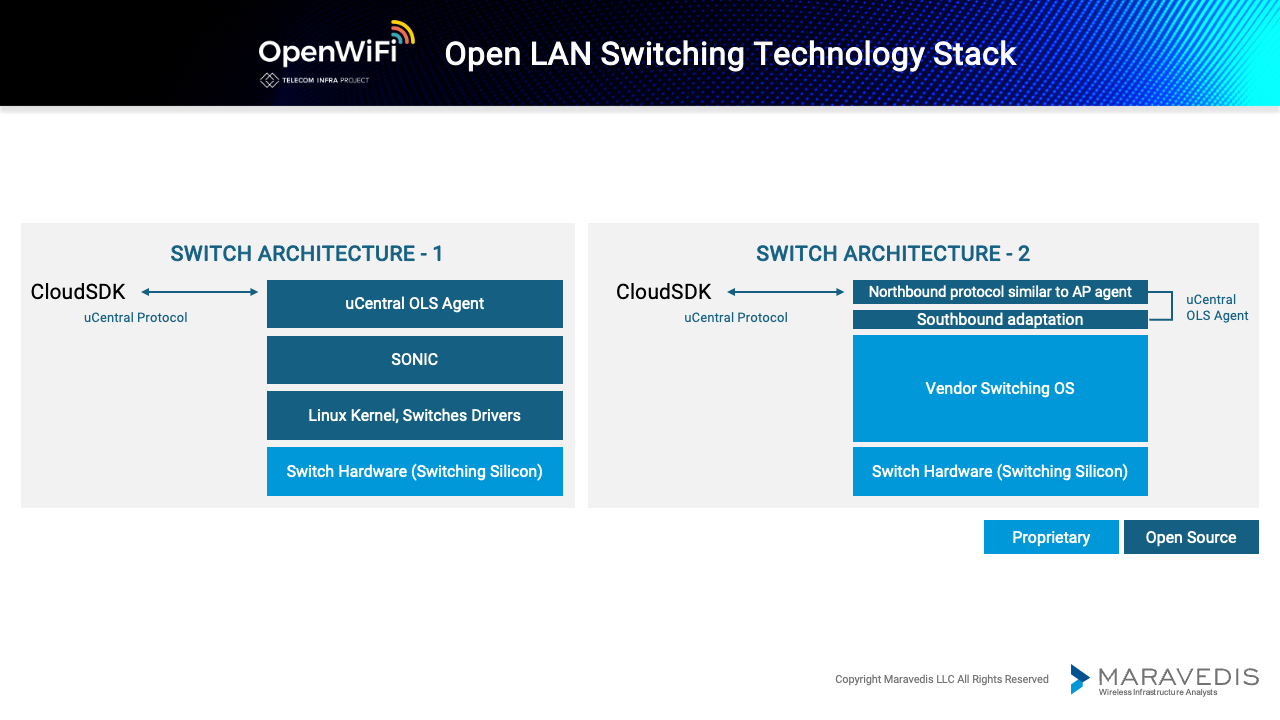Click the Switch Architecture - 1 heading

point(307,253)
